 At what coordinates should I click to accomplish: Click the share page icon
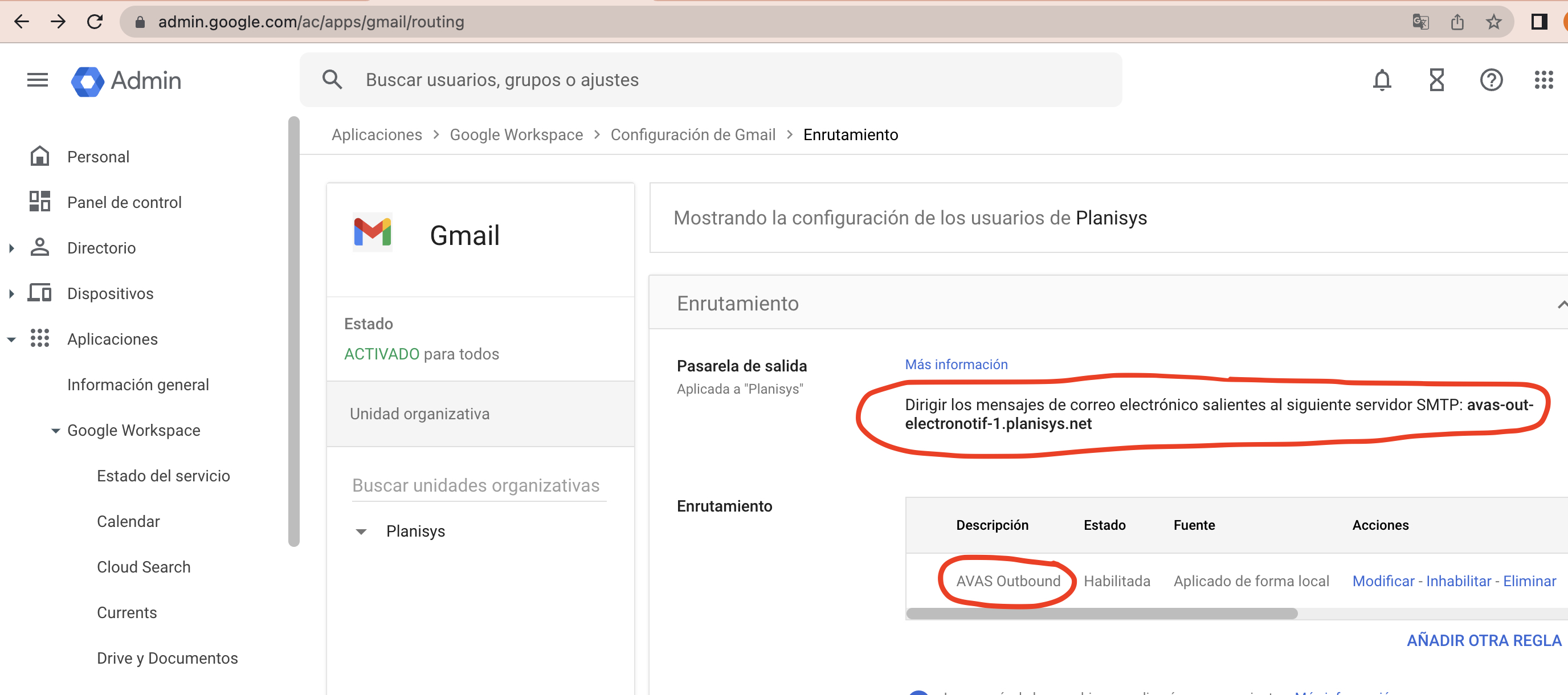point(1456,23)
